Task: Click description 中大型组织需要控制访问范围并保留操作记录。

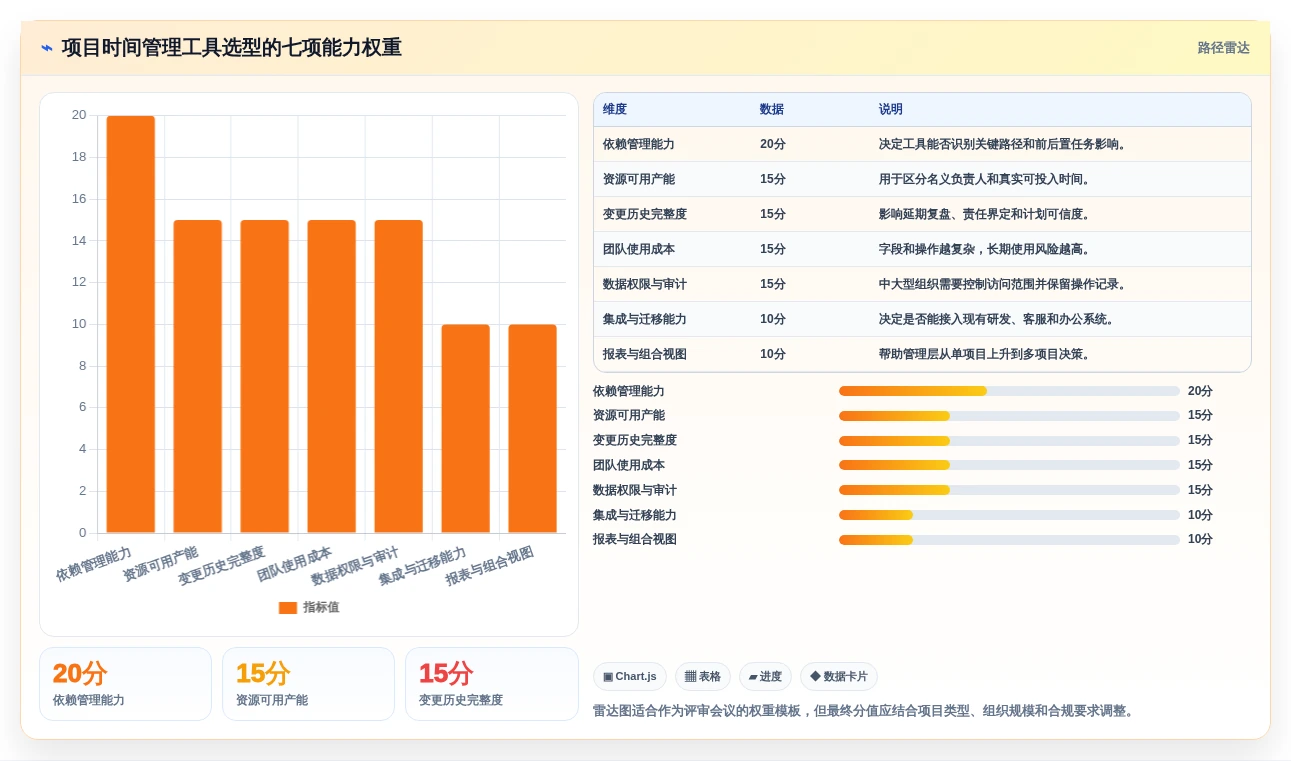Action: coord(1005,285)
